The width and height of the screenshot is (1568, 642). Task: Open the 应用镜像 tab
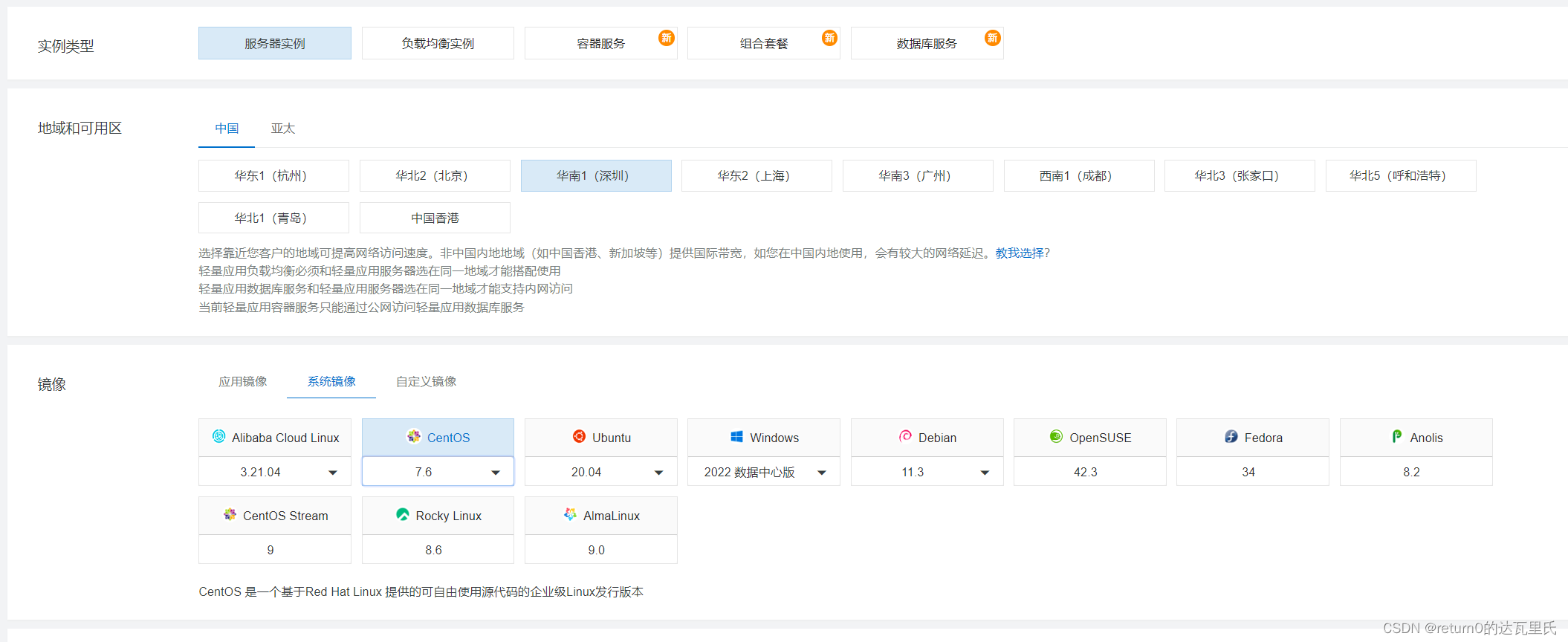tap(242, 381)
